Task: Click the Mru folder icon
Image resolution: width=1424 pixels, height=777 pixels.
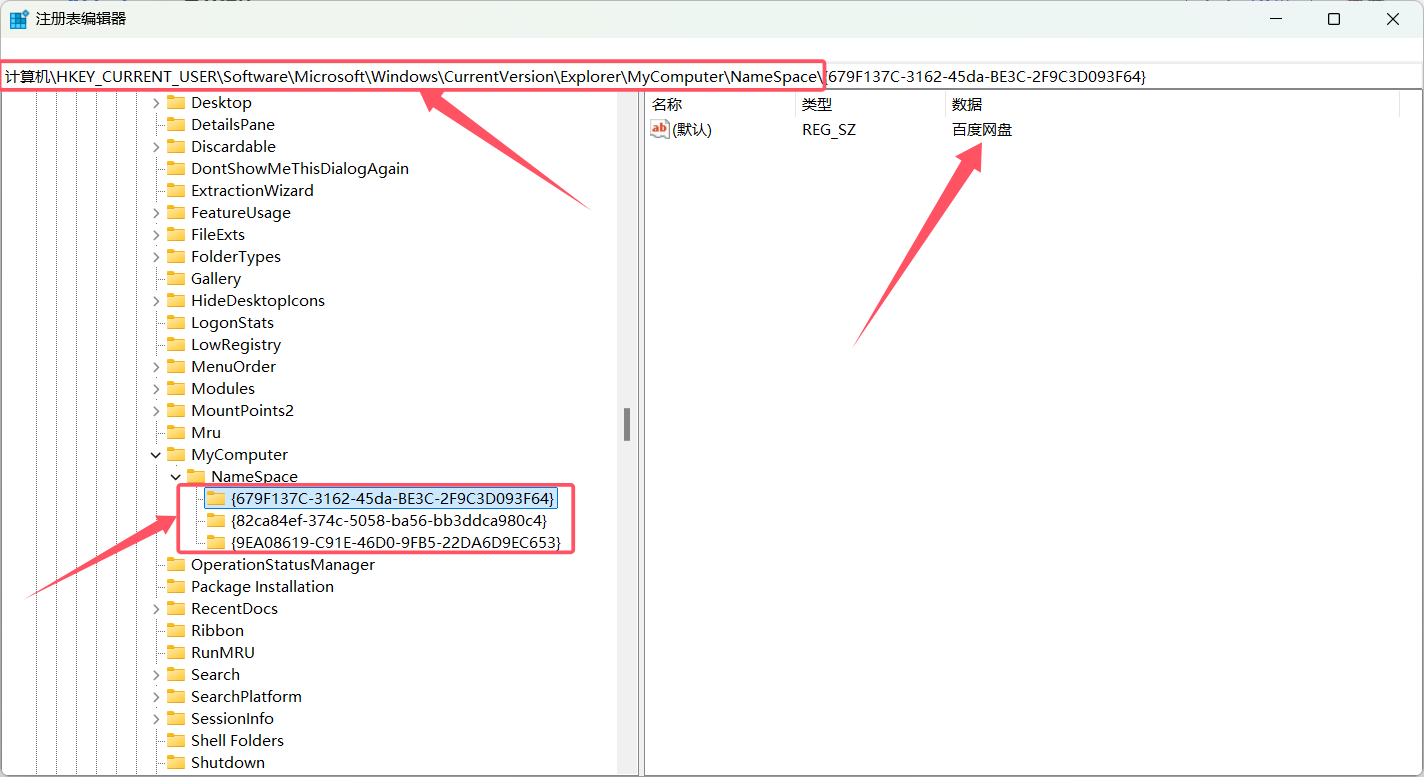Action: coord(176,433)
